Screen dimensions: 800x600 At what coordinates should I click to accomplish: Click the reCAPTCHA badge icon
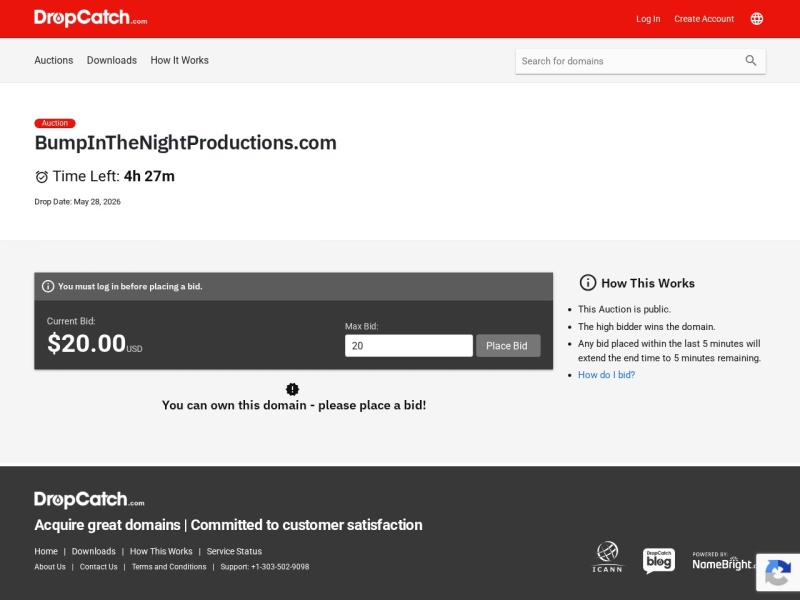click(778, 572)
